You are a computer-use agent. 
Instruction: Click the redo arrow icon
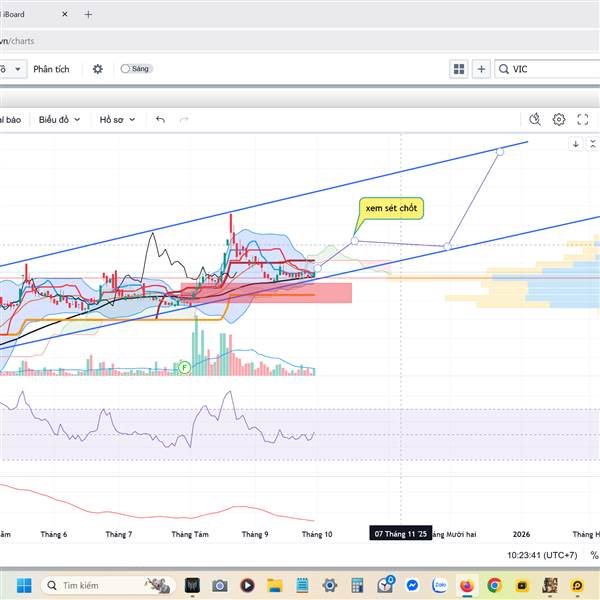[184, 119]
